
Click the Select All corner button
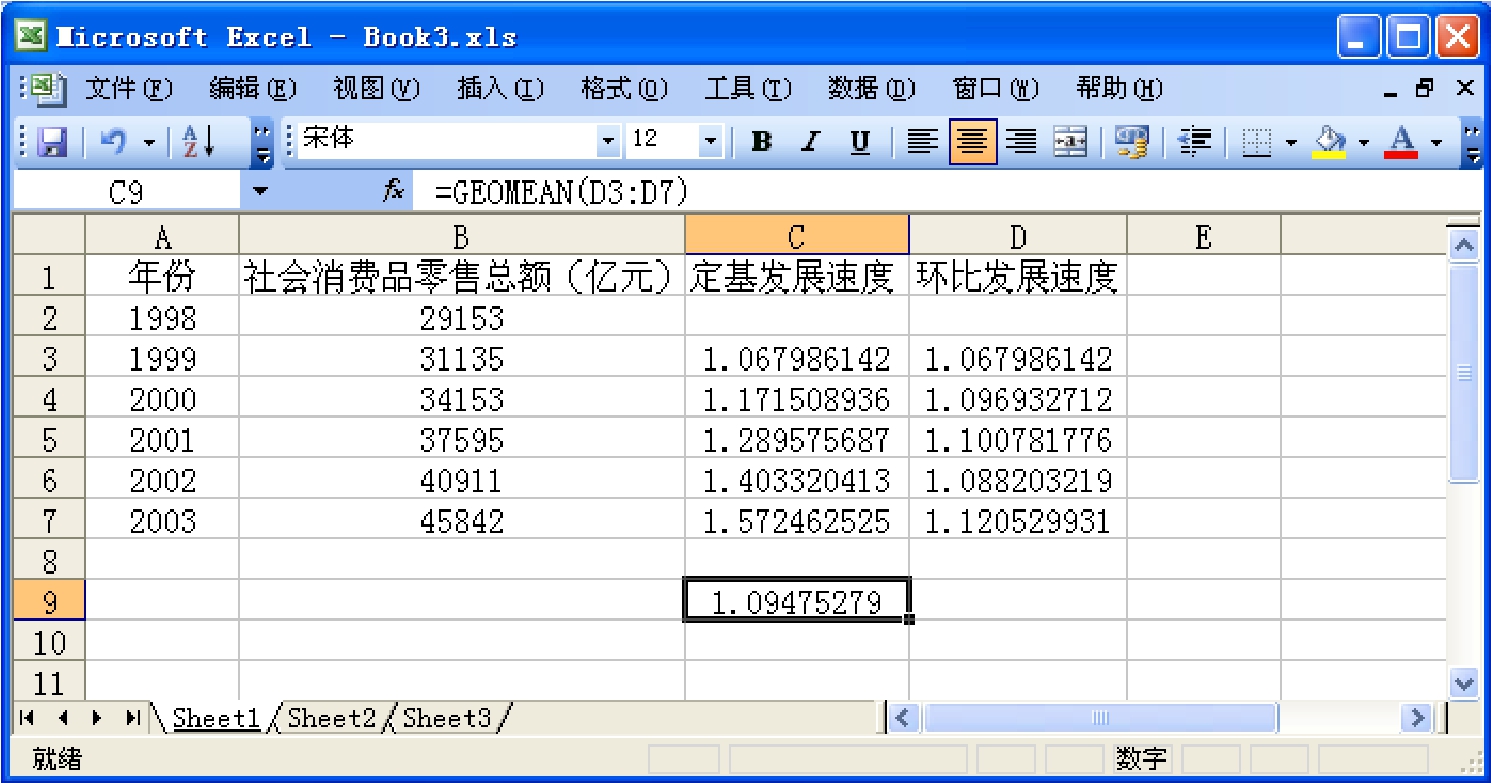(49, 236)
